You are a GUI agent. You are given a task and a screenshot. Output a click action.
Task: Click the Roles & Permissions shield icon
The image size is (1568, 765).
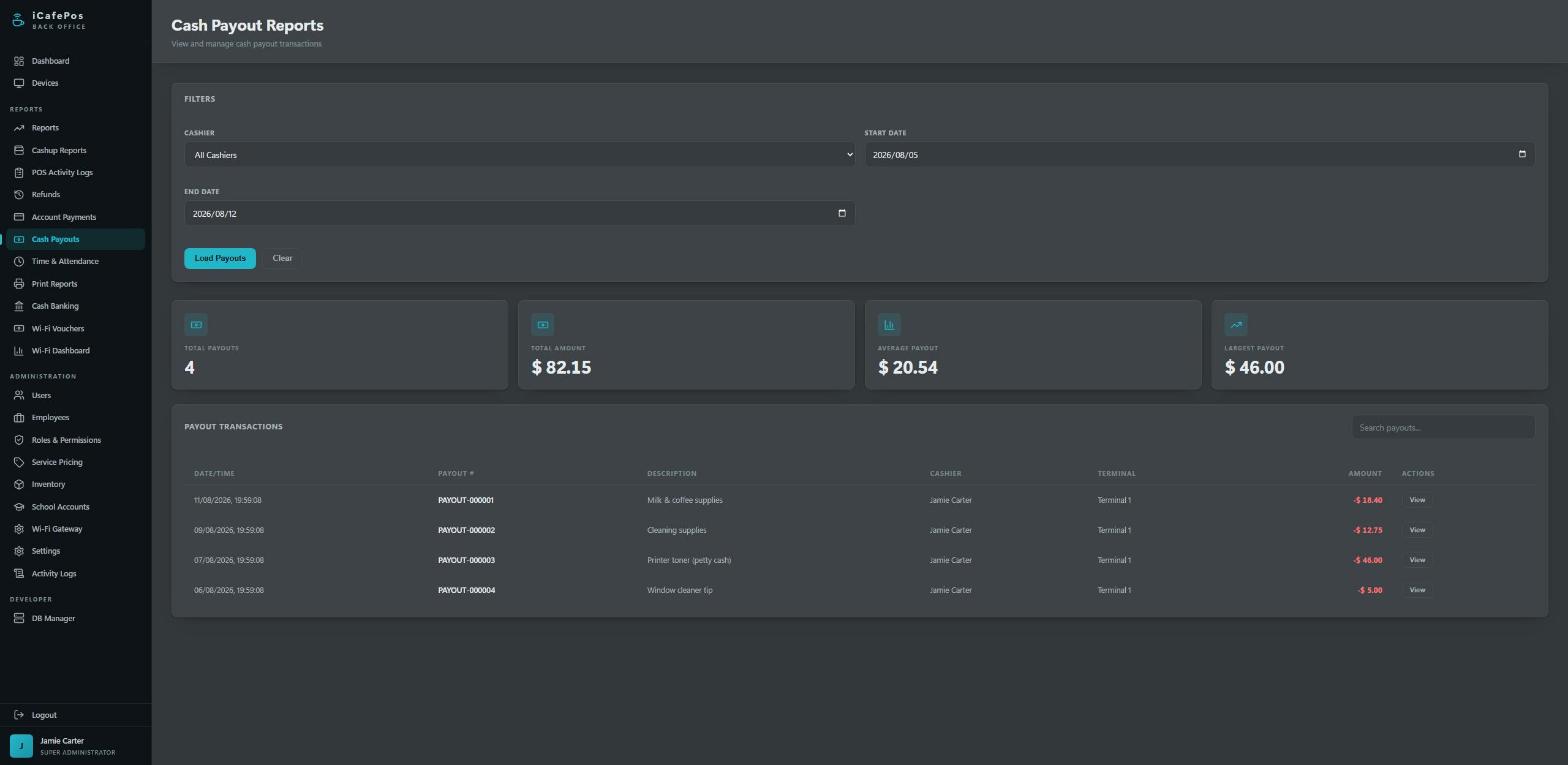tap(19, 440)
